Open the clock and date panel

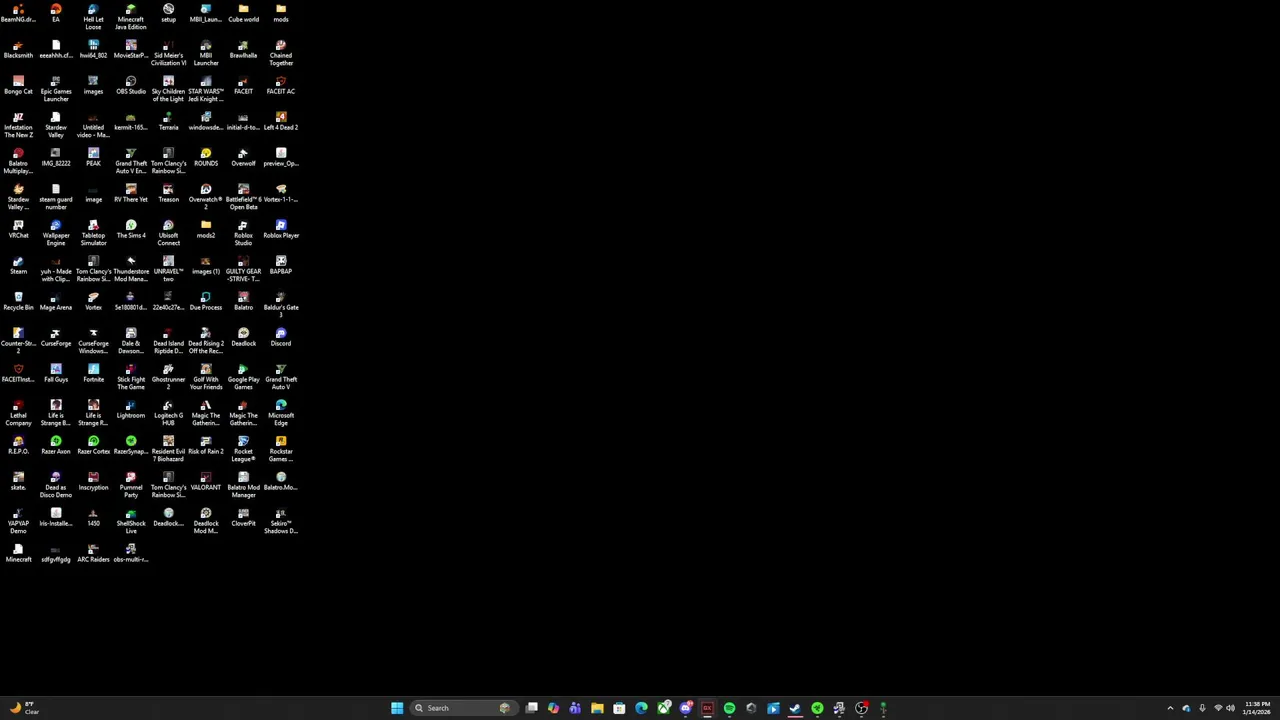pos(1257,708)
